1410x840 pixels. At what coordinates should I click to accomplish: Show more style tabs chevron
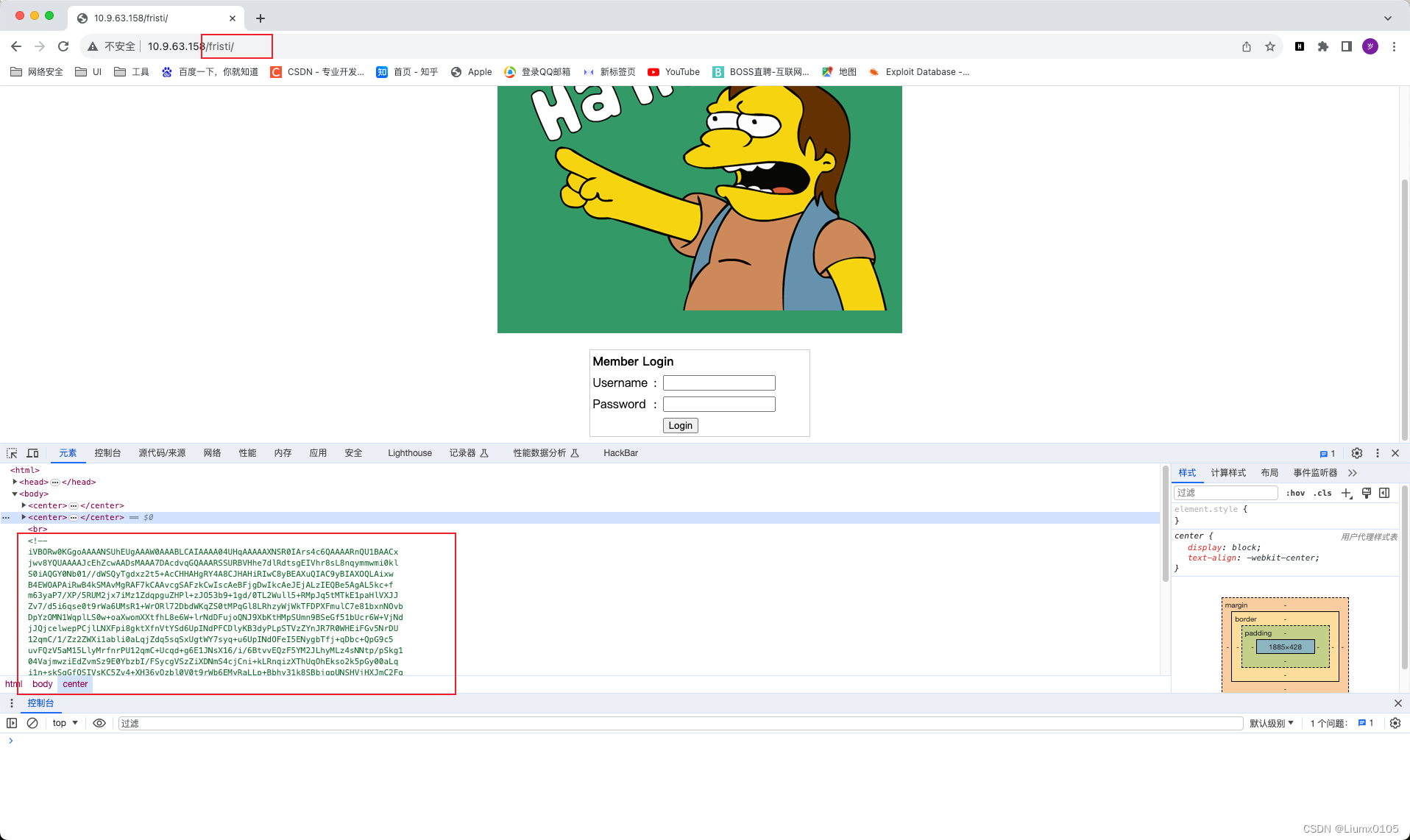(1353, 473)
